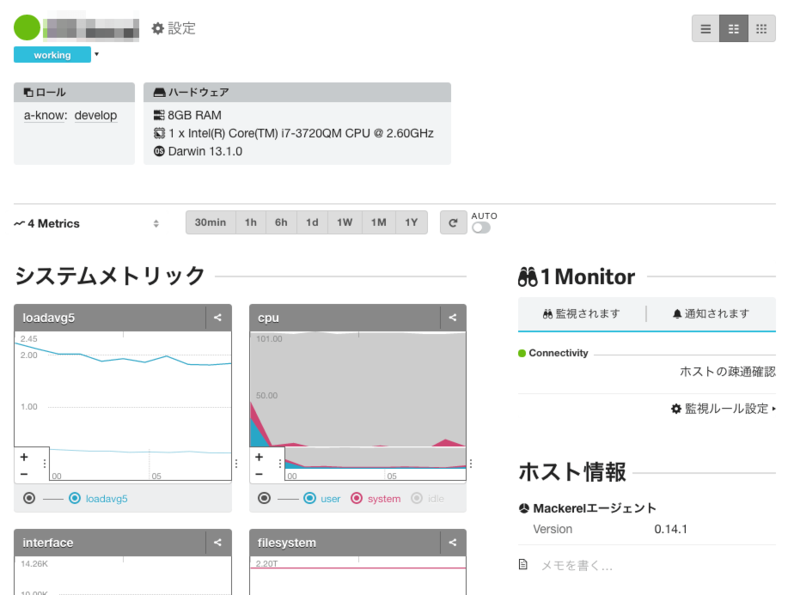The width and height of the screenshot is (800, 595).
Task: Select the 1W time range button
Action: click(x=345, y=222)
